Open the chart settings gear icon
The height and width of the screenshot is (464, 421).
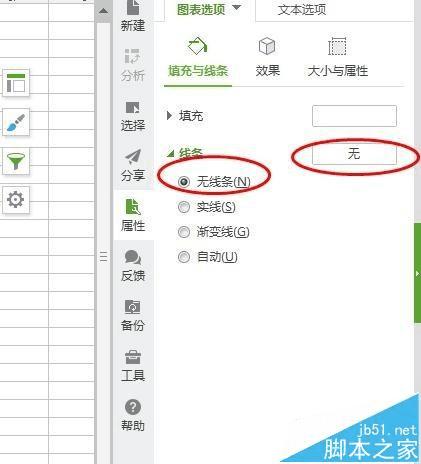tap(16, 200)
